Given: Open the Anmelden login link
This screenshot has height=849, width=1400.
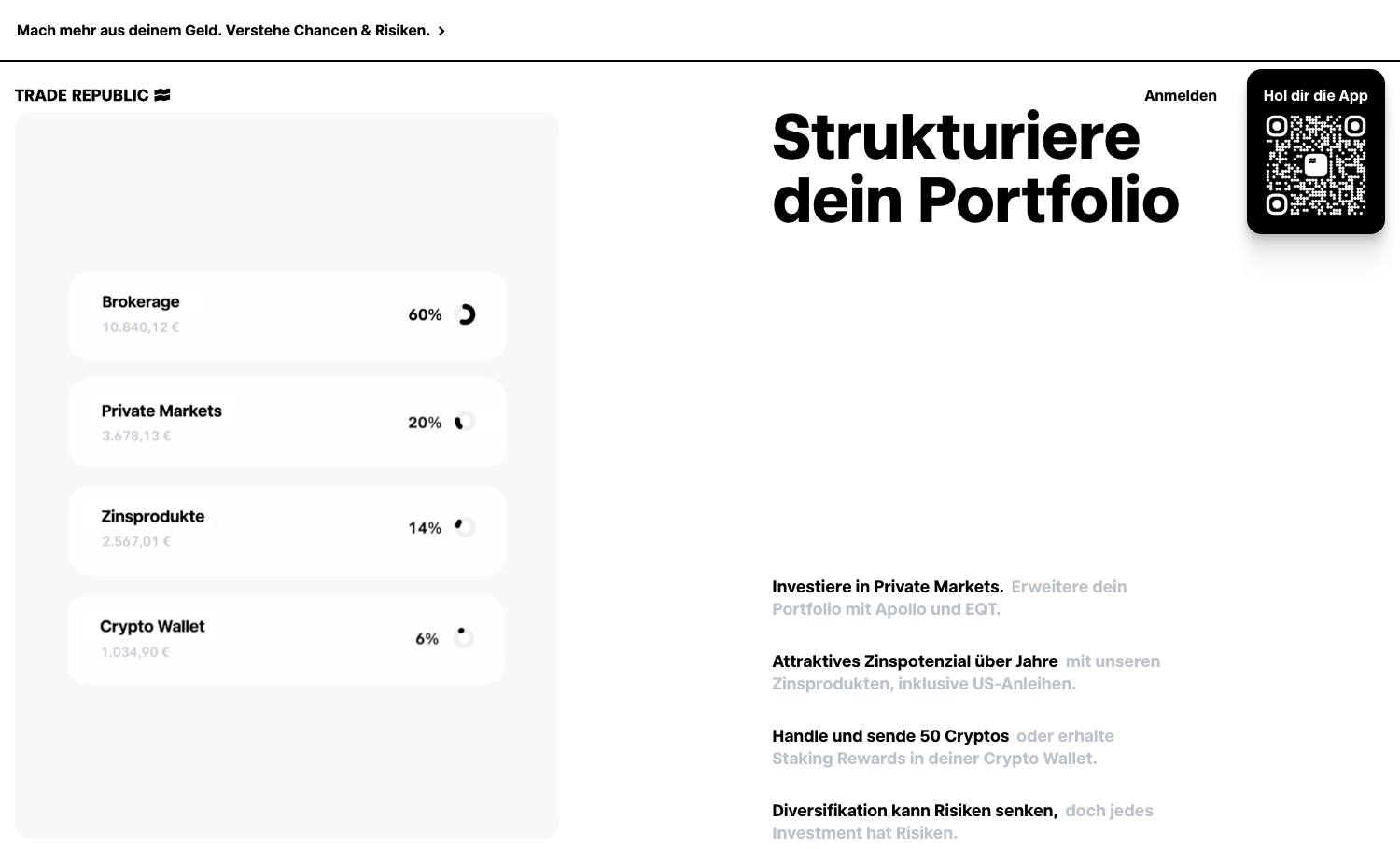Looking at the screenshot, I should (1181, 95).
